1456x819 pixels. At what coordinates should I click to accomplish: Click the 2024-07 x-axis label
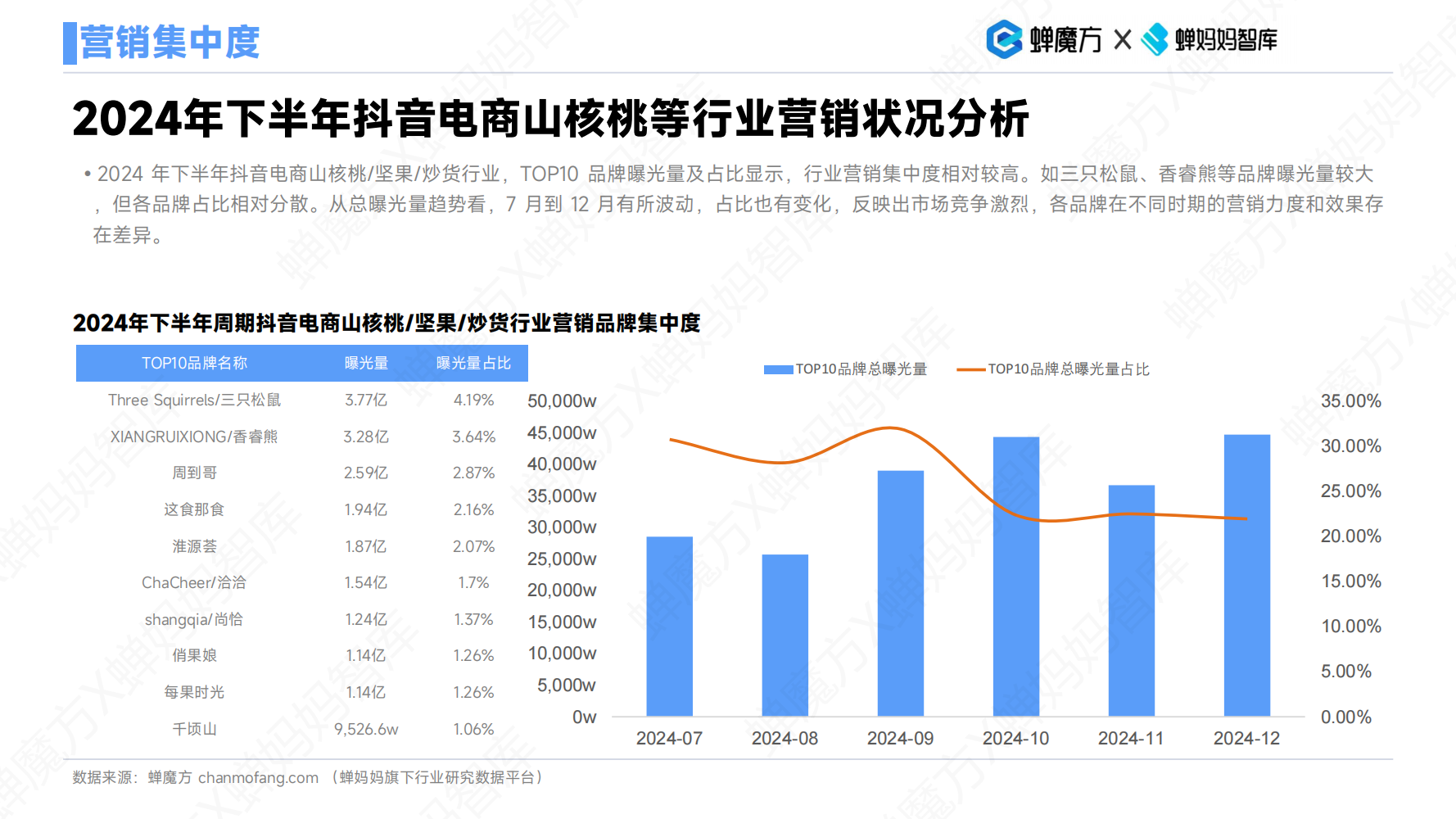[669, 738]
